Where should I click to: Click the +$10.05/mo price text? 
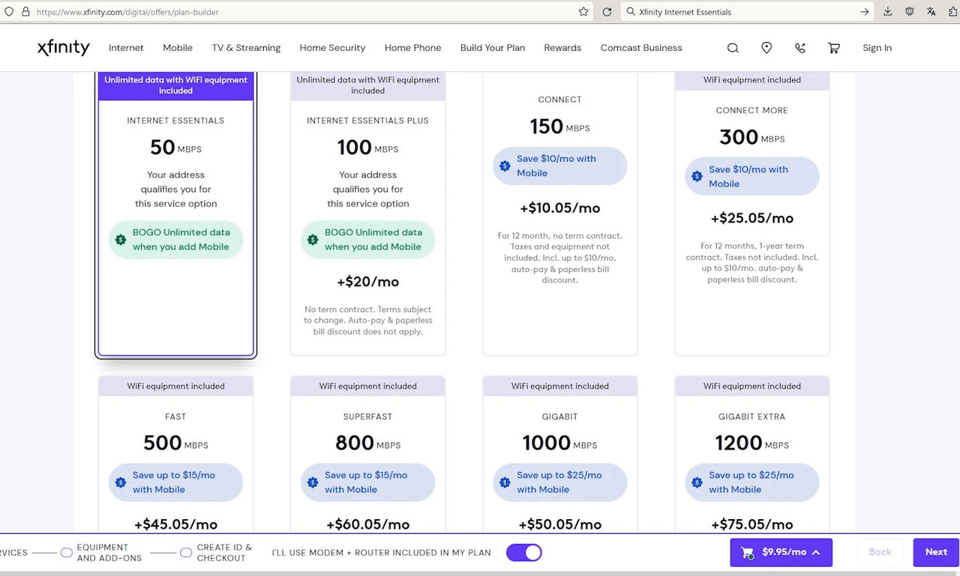[x=560, y=208]
